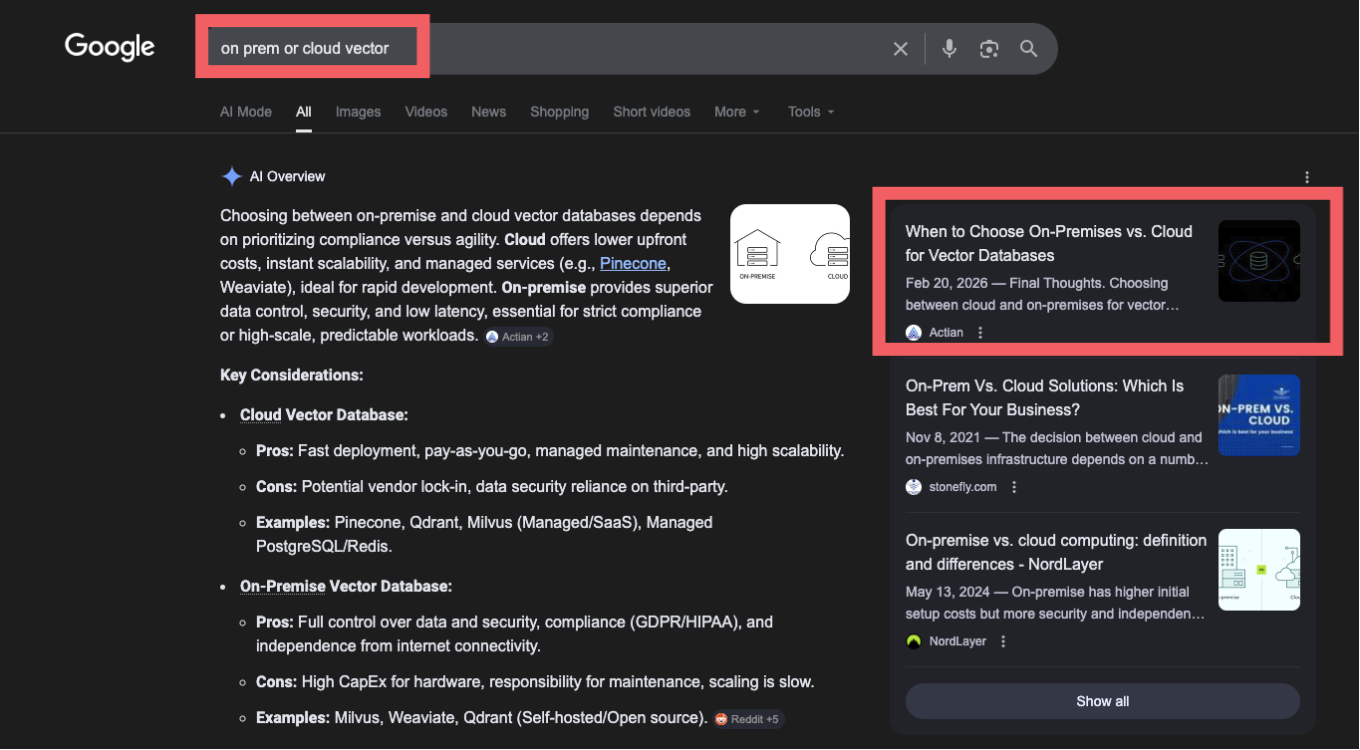Click the 'May 13, 2024' article snippet
This screenshot has width=1360, height=750.
pyautogui.click(x=1055, y=603)
